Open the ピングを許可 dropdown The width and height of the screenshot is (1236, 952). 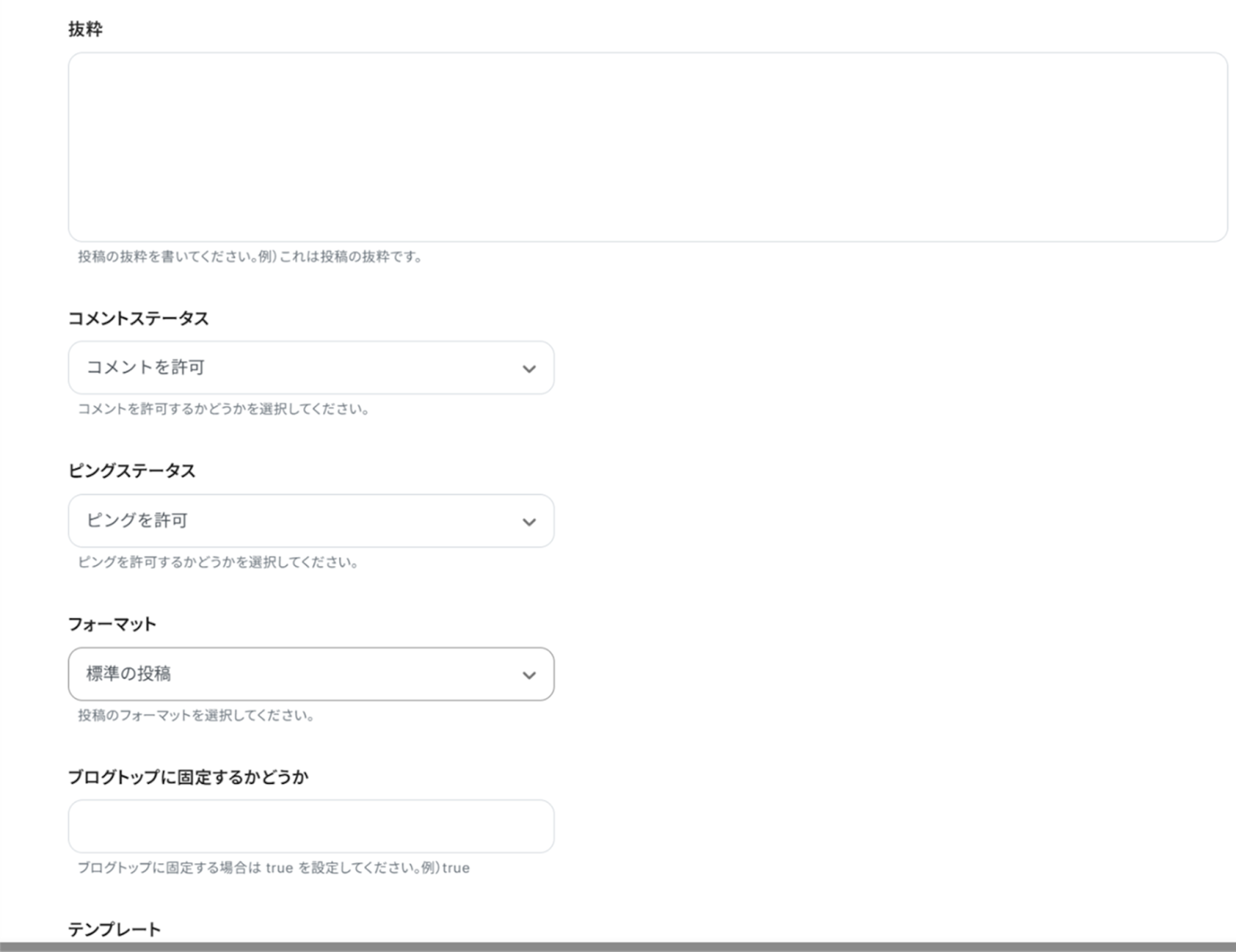pos(311,520)
